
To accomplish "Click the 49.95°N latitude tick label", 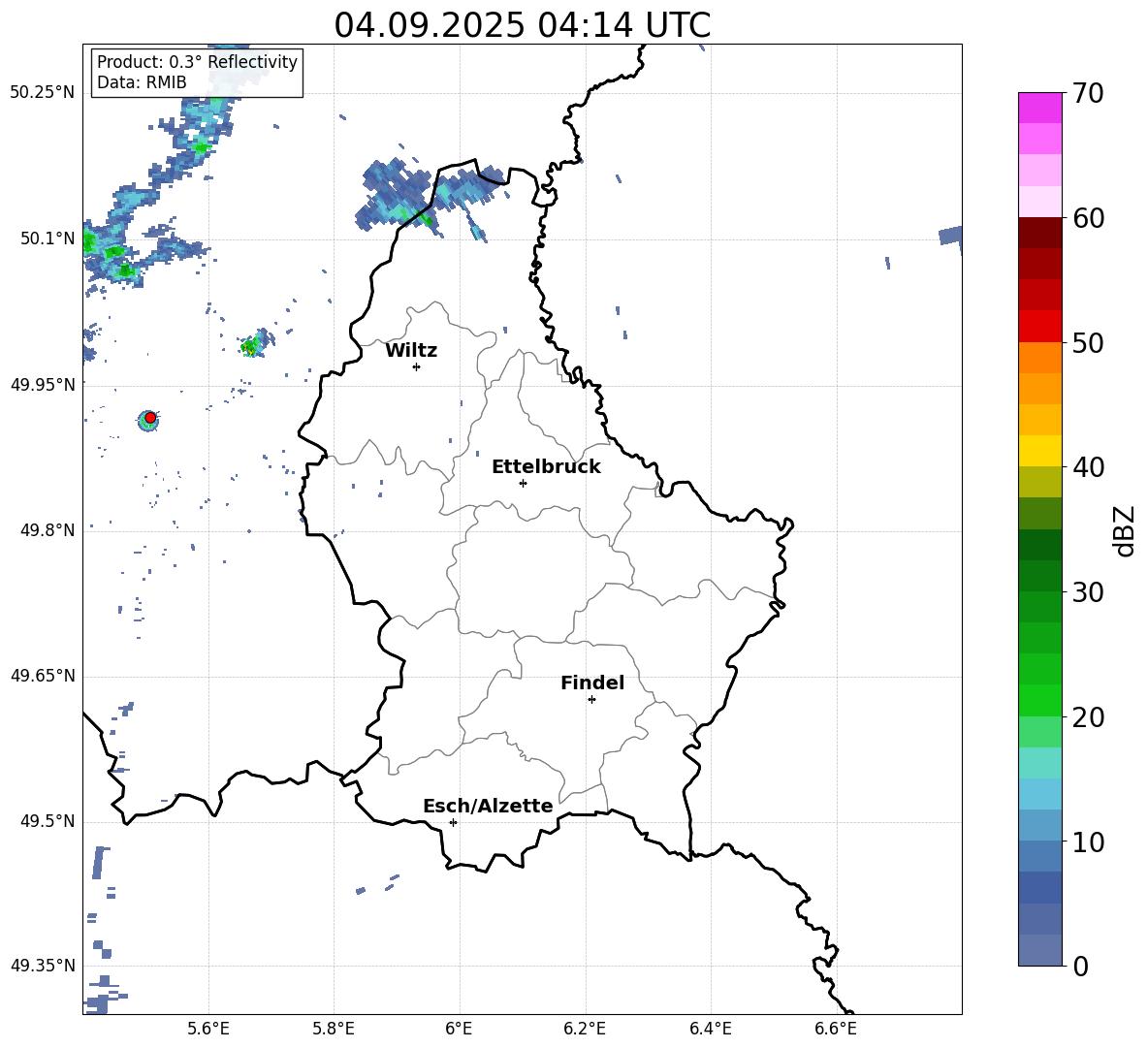I will pyautogui.click(x=43, y=385).
